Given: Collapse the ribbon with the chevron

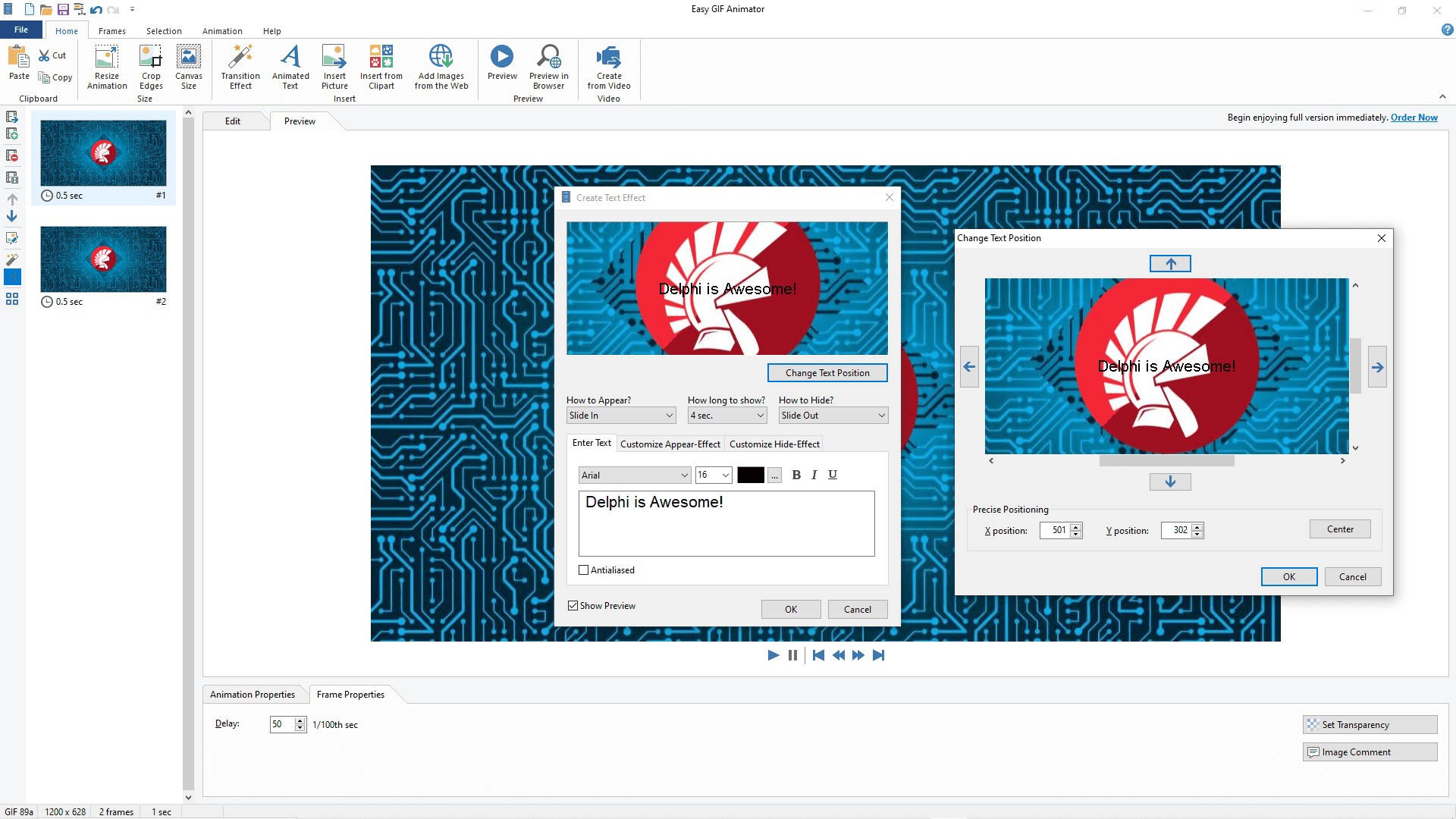Looking at the screenshot, I should pyautogui.click(x=1442, y=97).
